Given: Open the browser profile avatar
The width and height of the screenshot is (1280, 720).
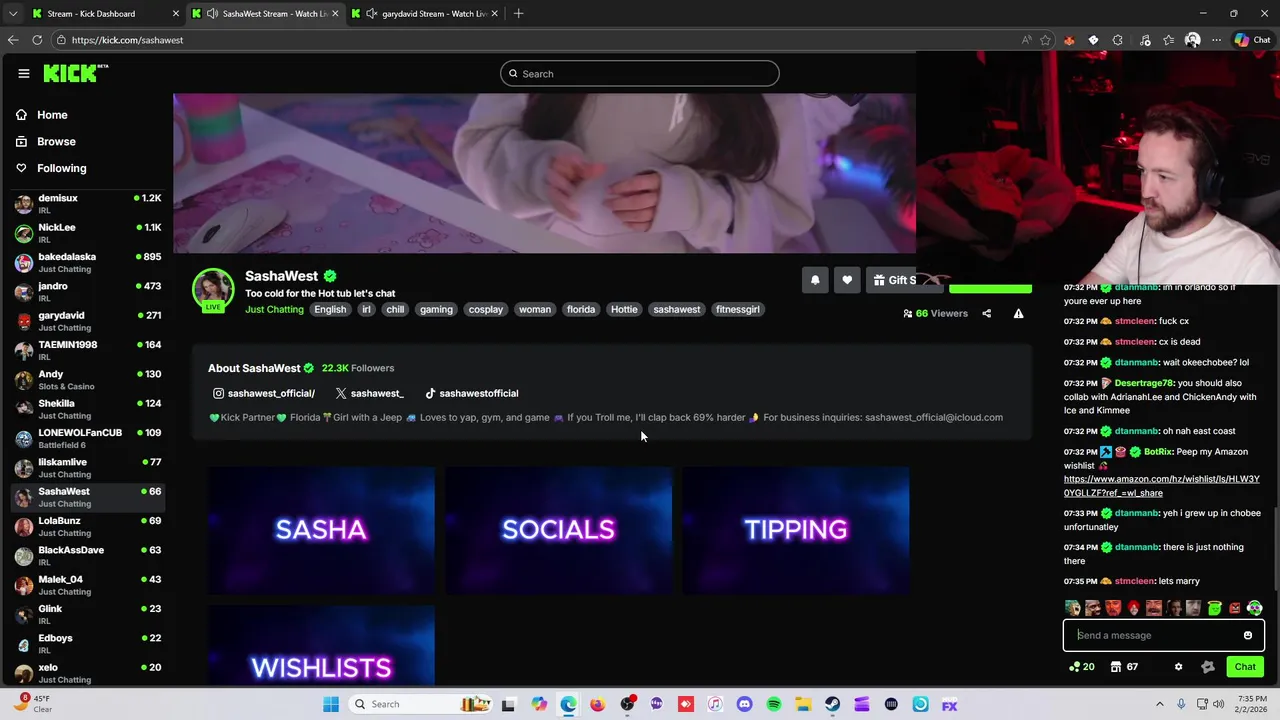Looking at the screenshot, I should [1192, 40].
